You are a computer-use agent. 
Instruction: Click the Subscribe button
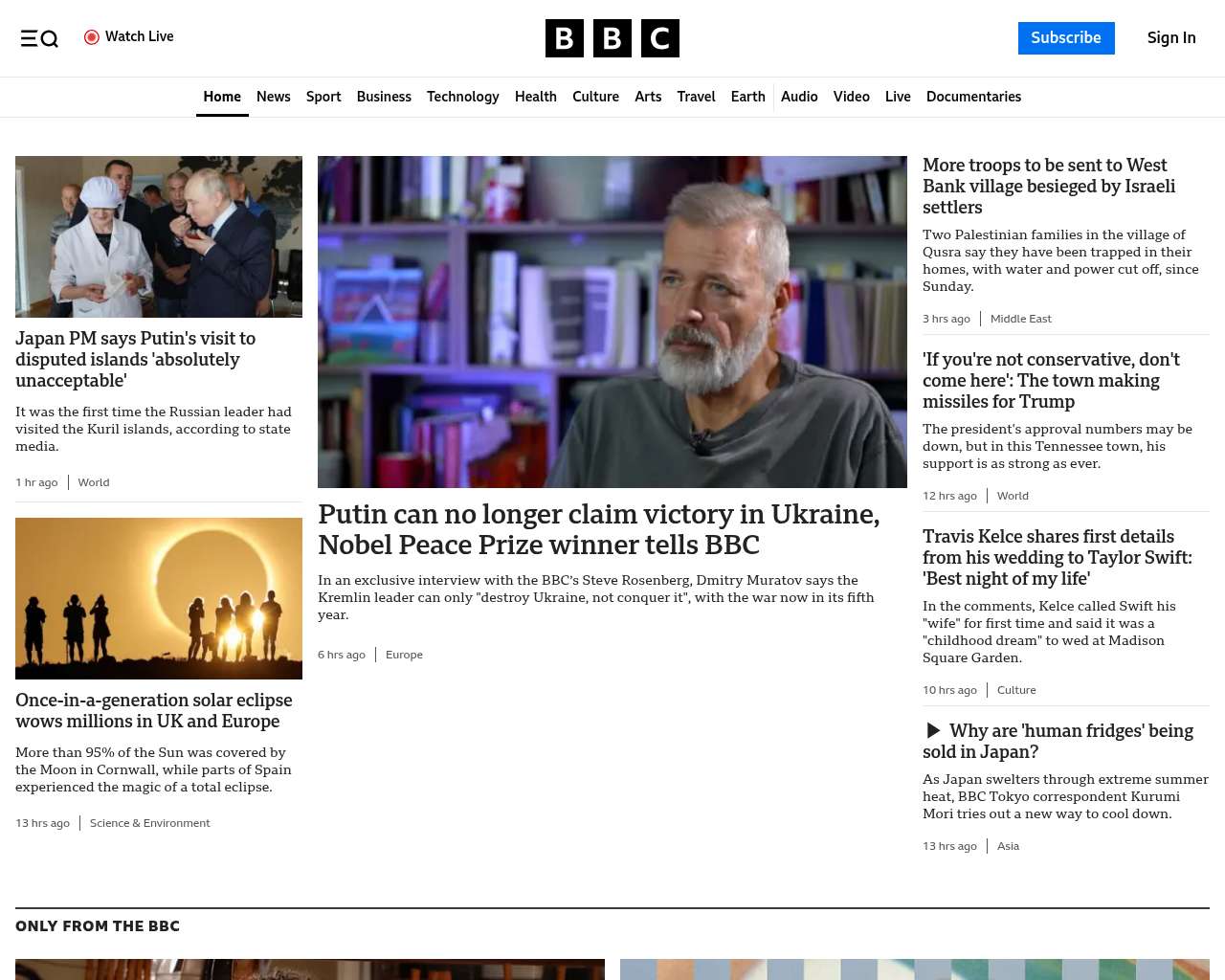click(1066, 38)
